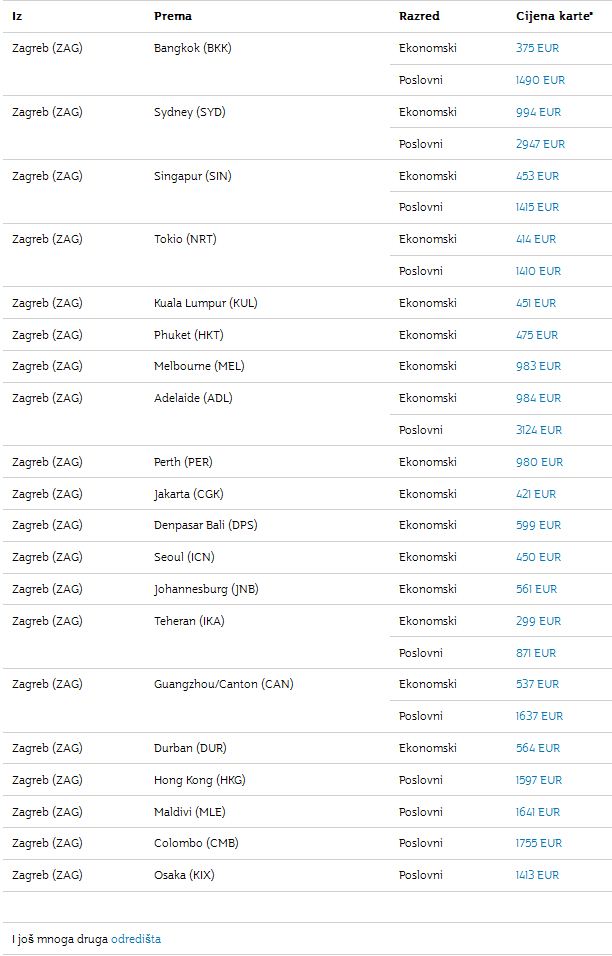The width and height of the screenshot is (612, 956).
Task: Click the 421 EUR Jakarta price
Action: point(536,494)
